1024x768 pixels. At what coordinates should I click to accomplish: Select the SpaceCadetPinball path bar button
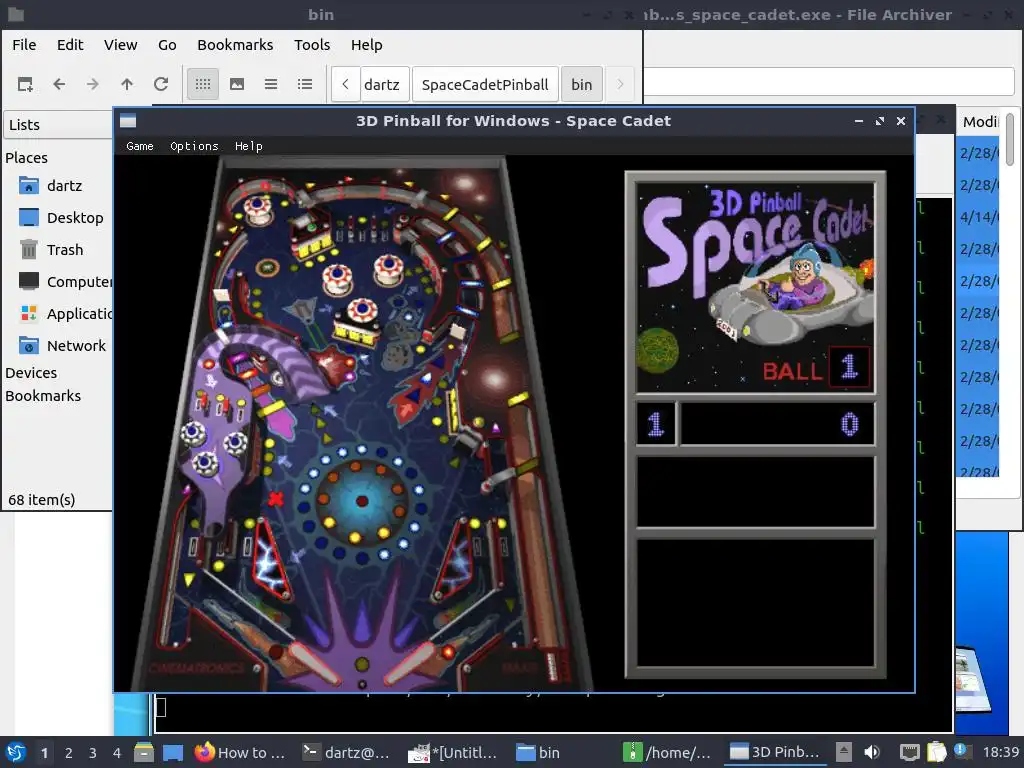tap(485, 84)
